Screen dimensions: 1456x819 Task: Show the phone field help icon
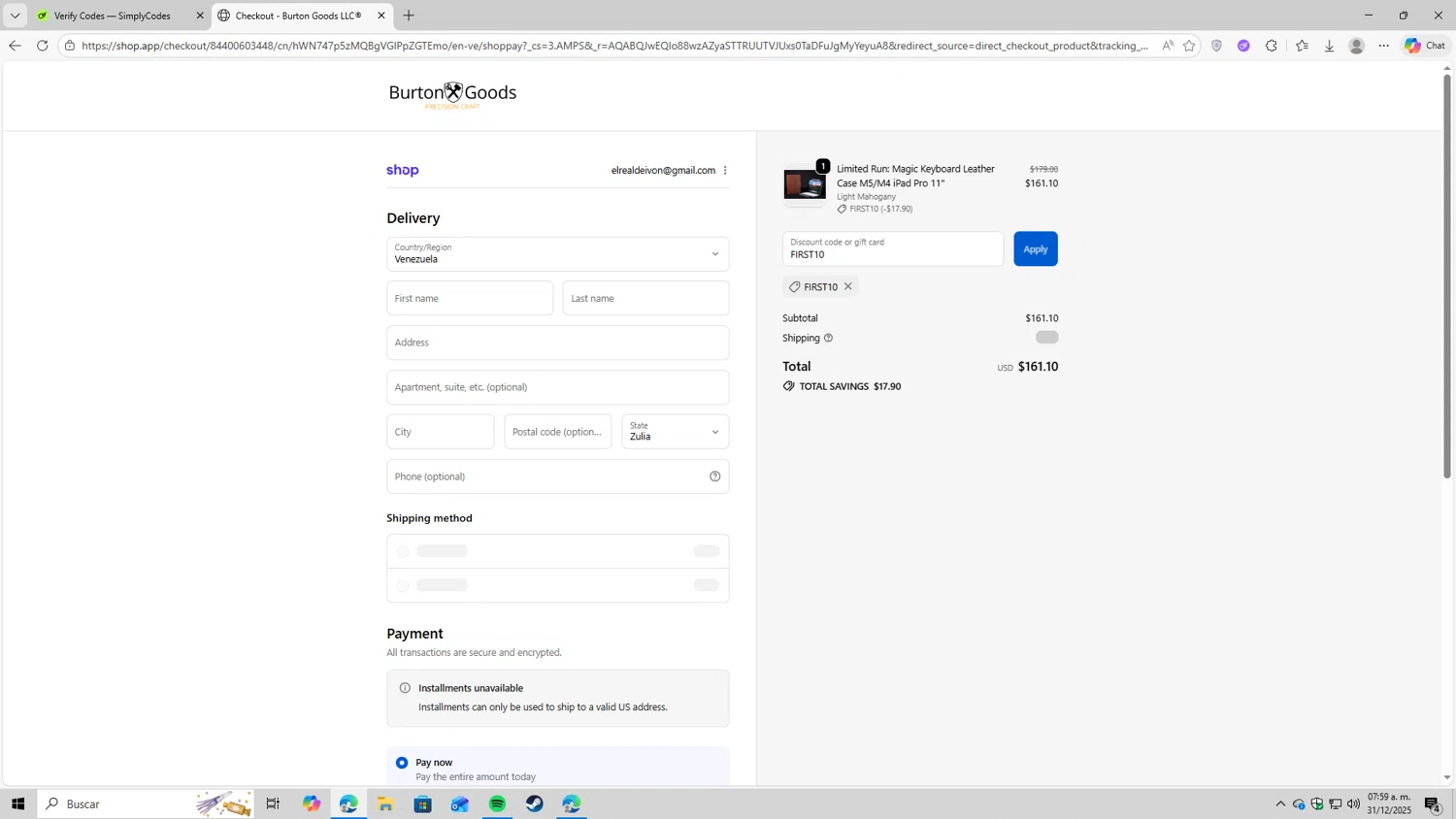click(715, 476)
